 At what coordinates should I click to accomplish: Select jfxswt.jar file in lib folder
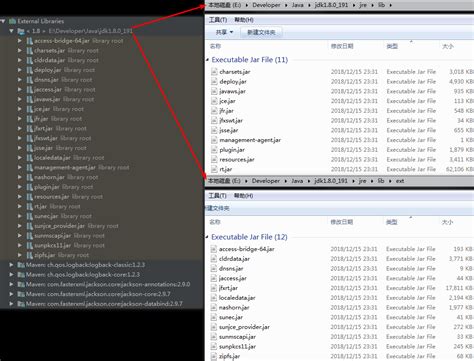(x=231, y=120)
